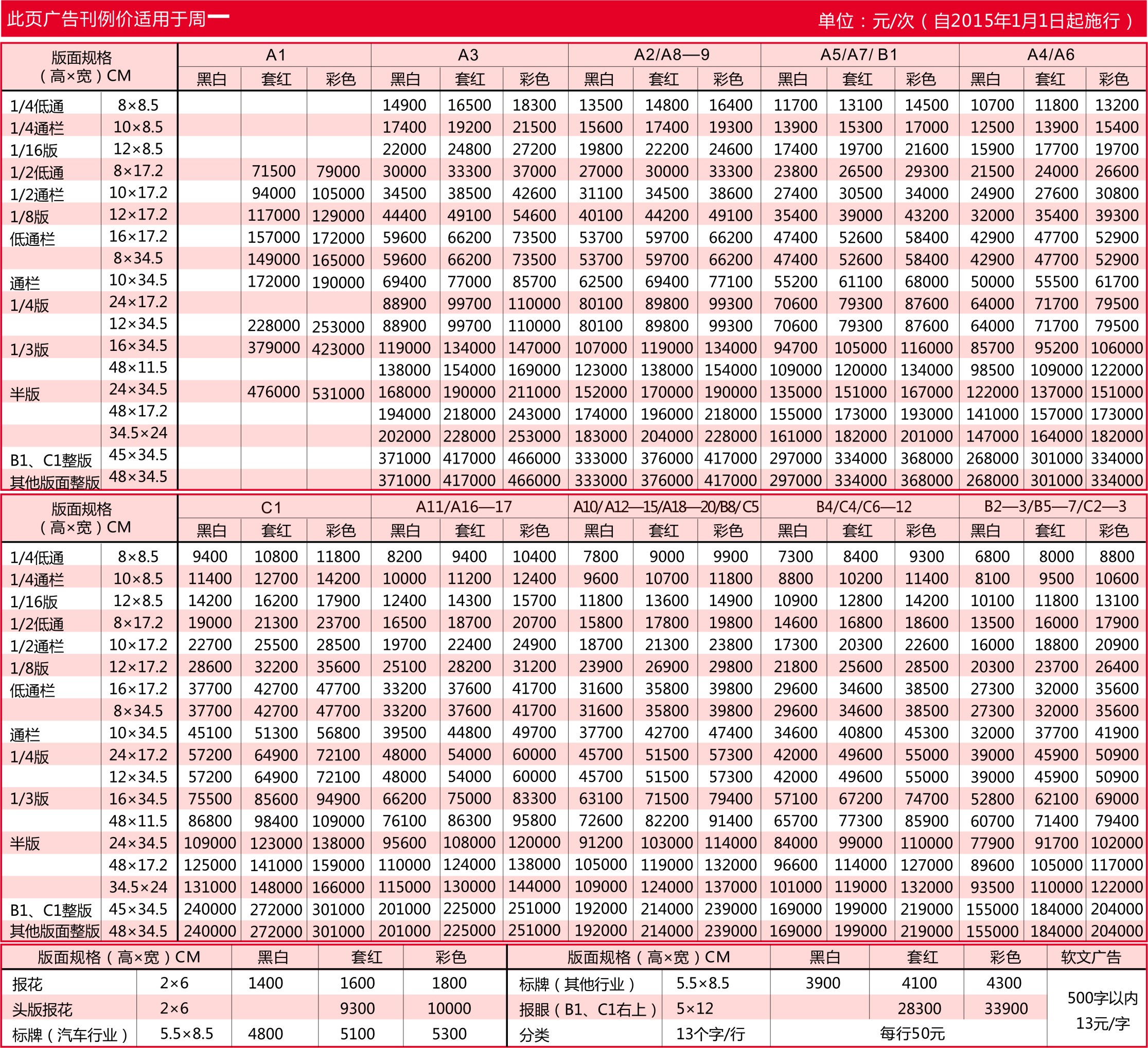Select the 71500 price cell

point(273,171)
